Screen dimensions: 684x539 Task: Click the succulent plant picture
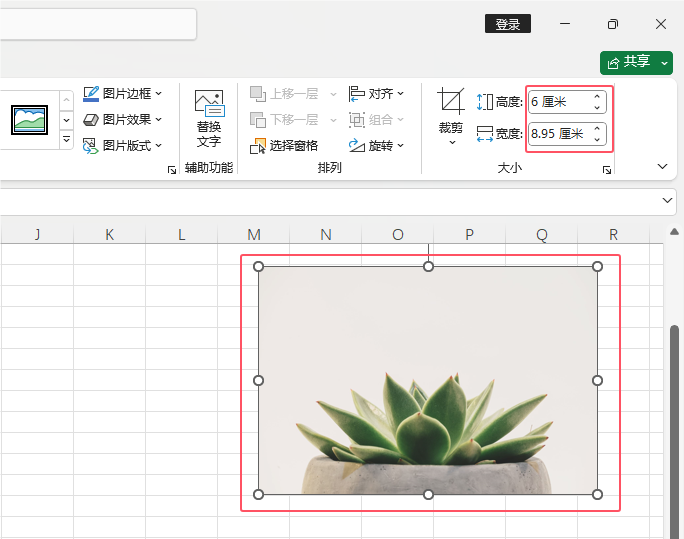pyautogui.click(x=428, y=380)
